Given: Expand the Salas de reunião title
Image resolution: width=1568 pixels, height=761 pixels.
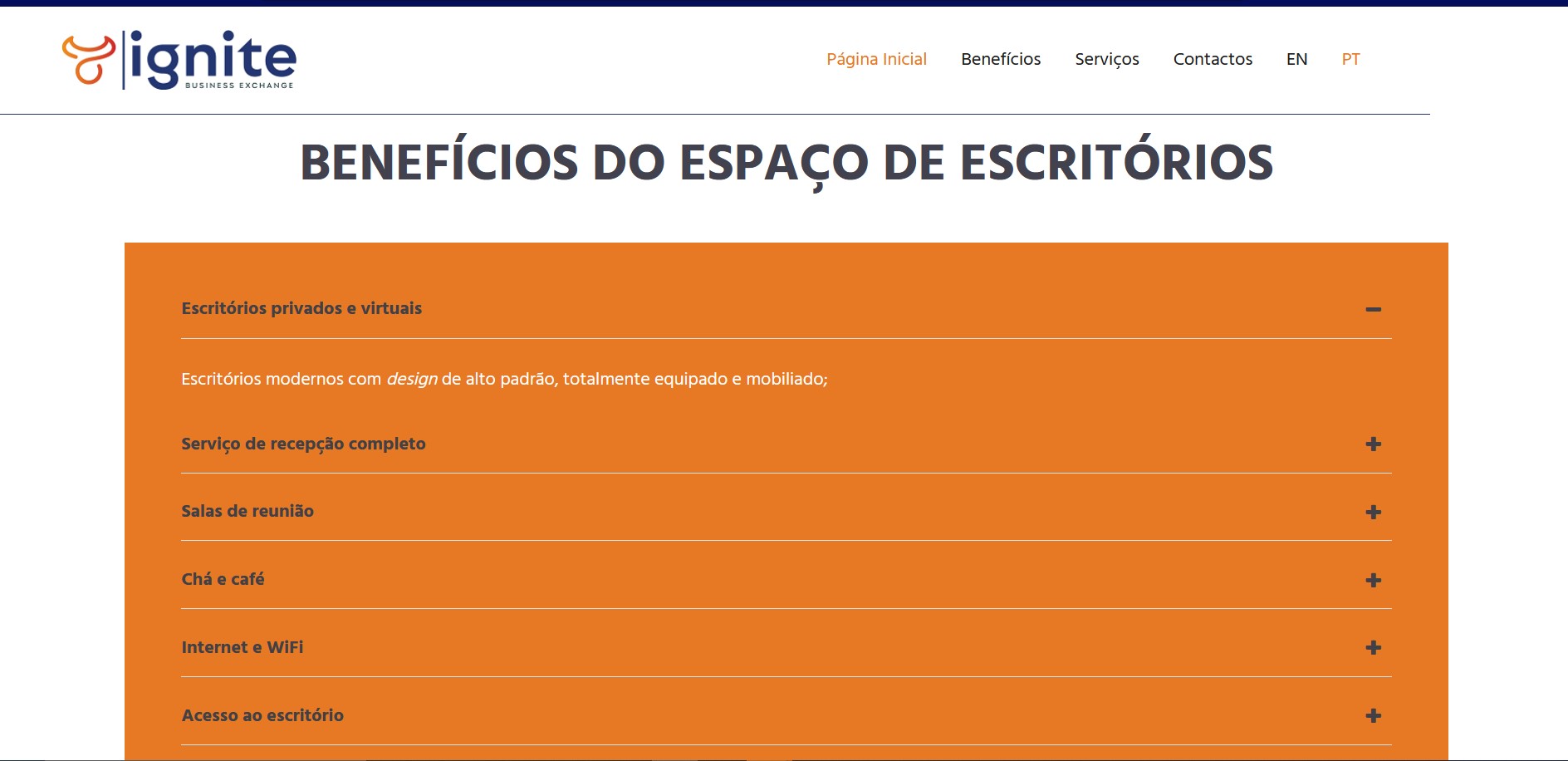Looking at the screenshot, I should coord(247,511).
